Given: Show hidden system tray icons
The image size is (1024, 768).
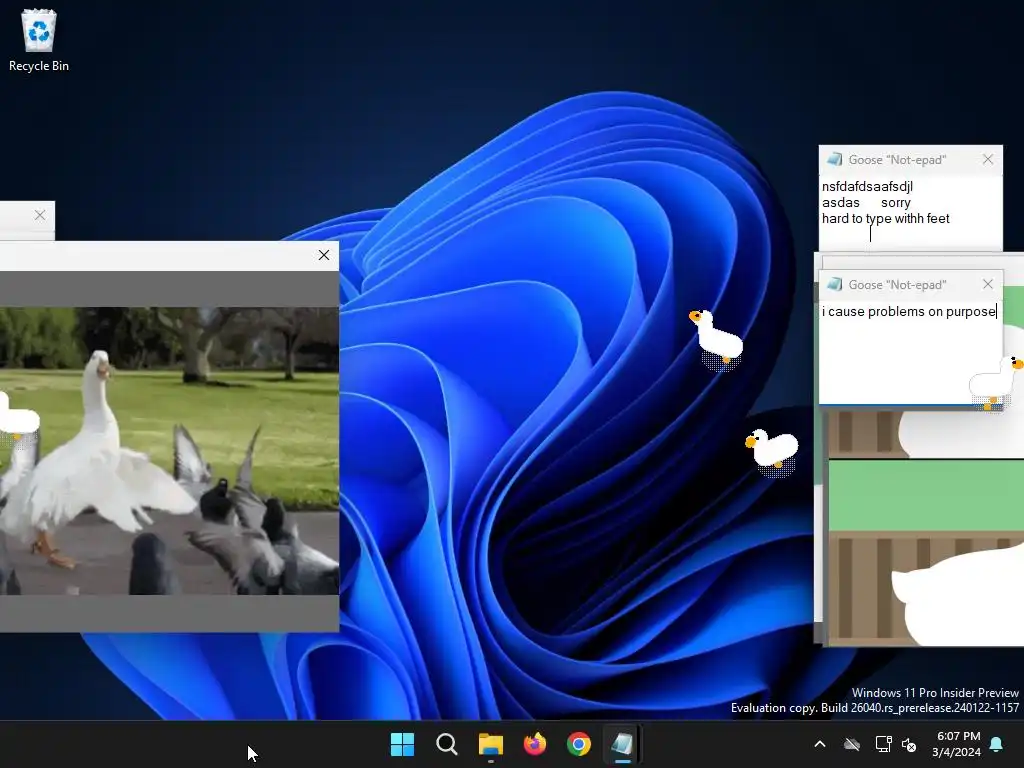Looking at the screenshot, I should (x=820, y=744).
